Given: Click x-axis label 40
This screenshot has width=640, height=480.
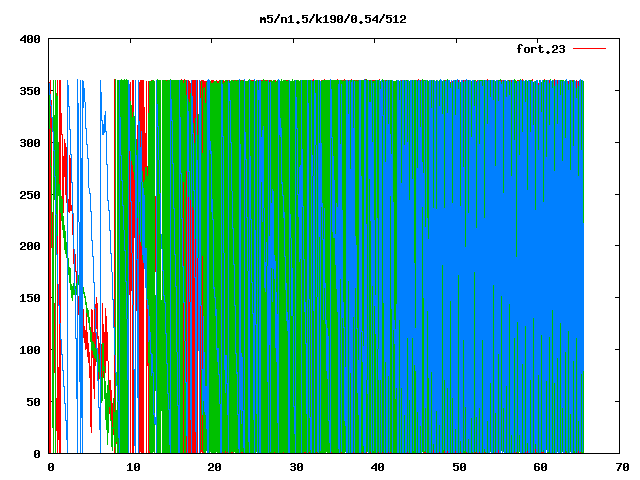Looking at the screenshot, I should click(378, 467).
